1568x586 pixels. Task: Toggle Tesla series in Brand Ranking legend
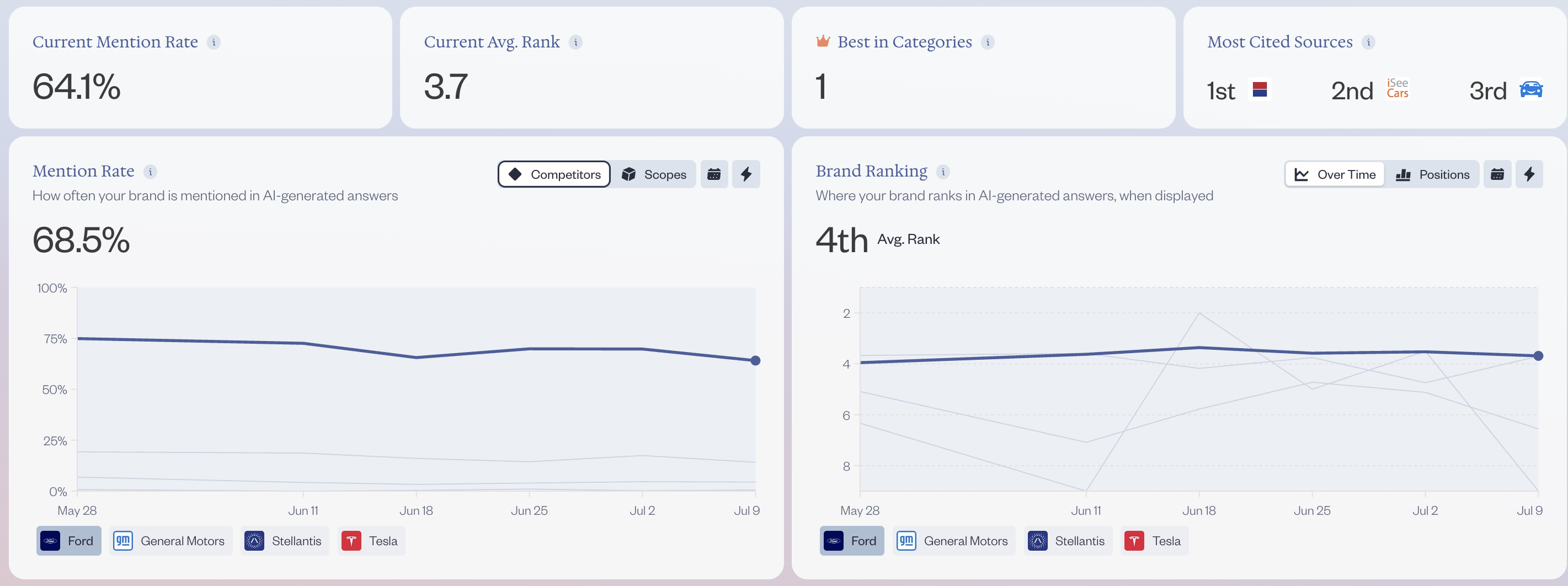click(1154, 540)
